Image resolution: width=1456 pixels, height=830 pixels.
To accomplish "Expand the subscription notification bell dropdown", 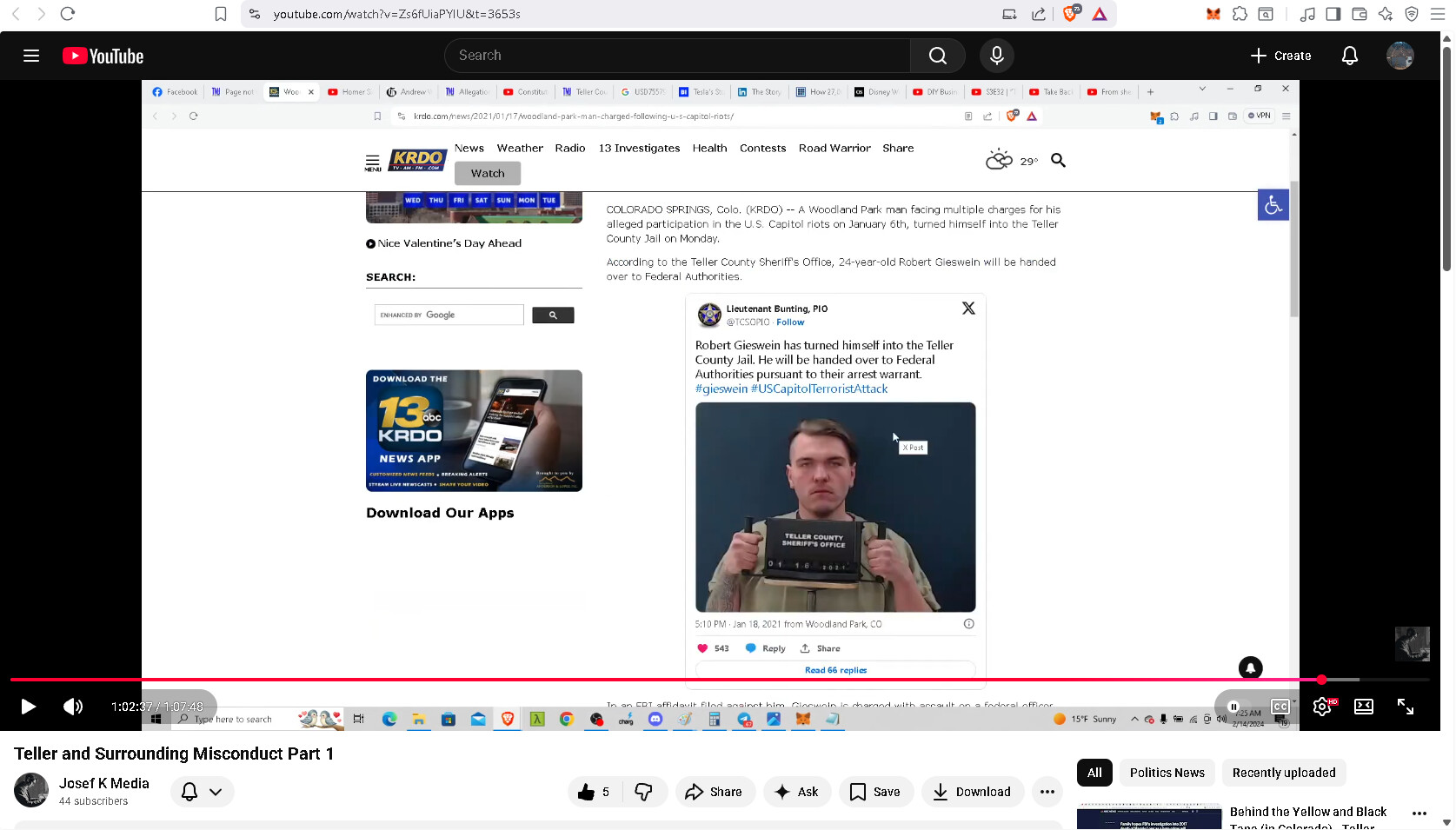I will pyautogui.click(x=202, y=792).
